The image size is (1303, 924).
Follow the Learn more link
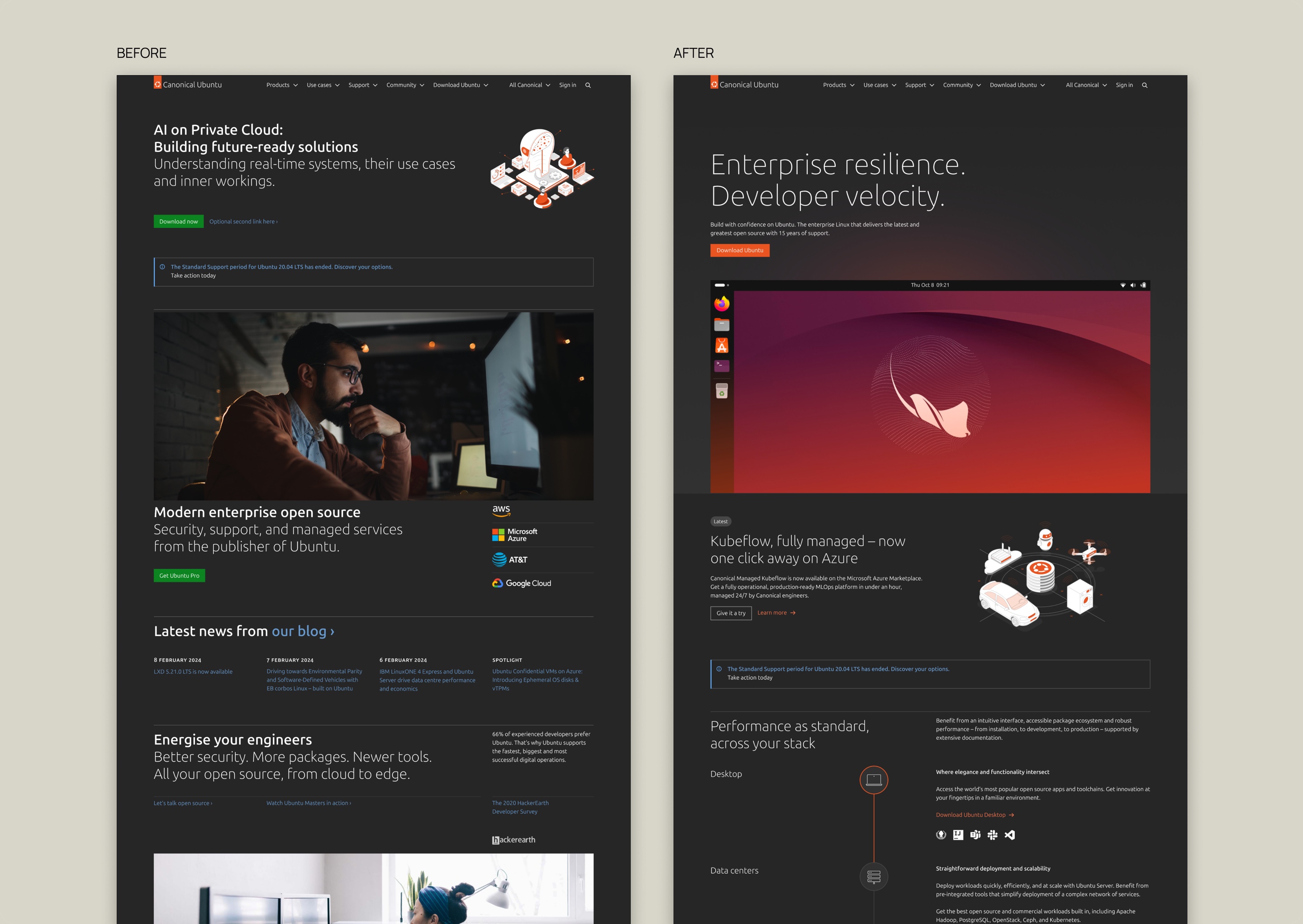click(776, 613)
